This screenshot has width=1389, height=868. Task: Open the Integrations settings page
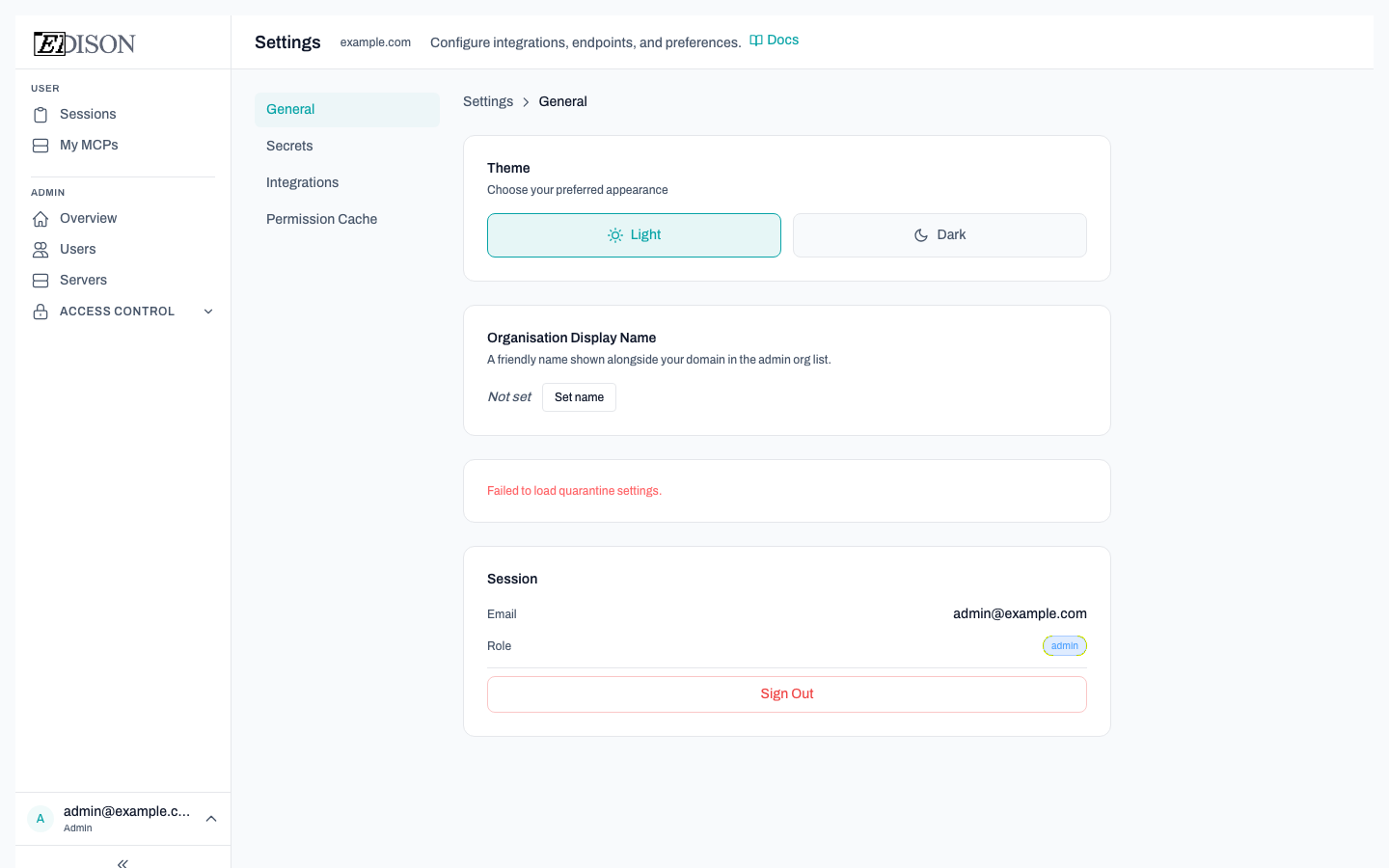(302, 182)
